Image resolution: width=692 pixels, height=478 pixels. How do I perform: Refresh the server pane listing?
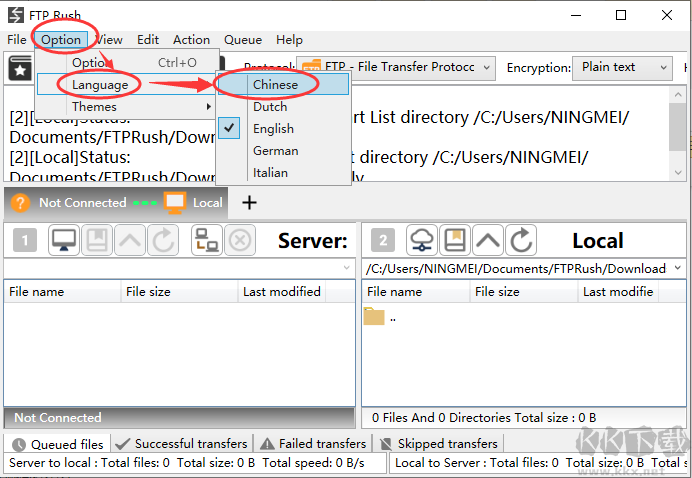[x=163, y=241]
